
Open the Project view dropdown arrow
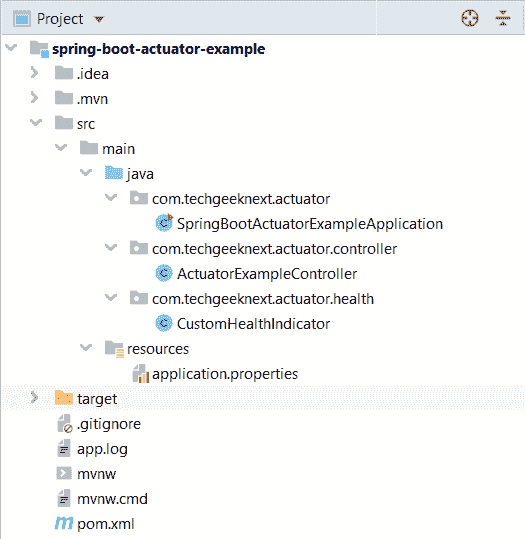pyautogui.click(x=99, y=19)
